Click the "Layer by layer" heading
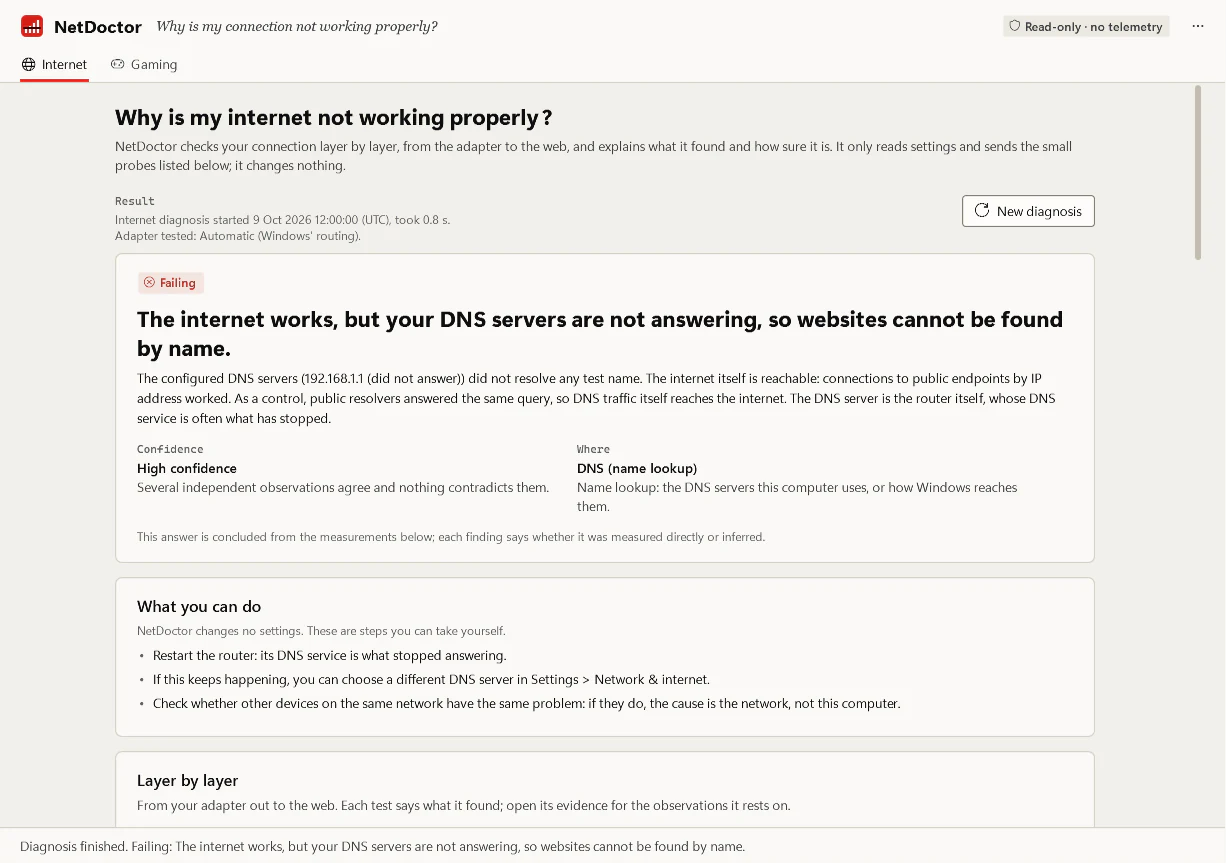 [187, 781]
